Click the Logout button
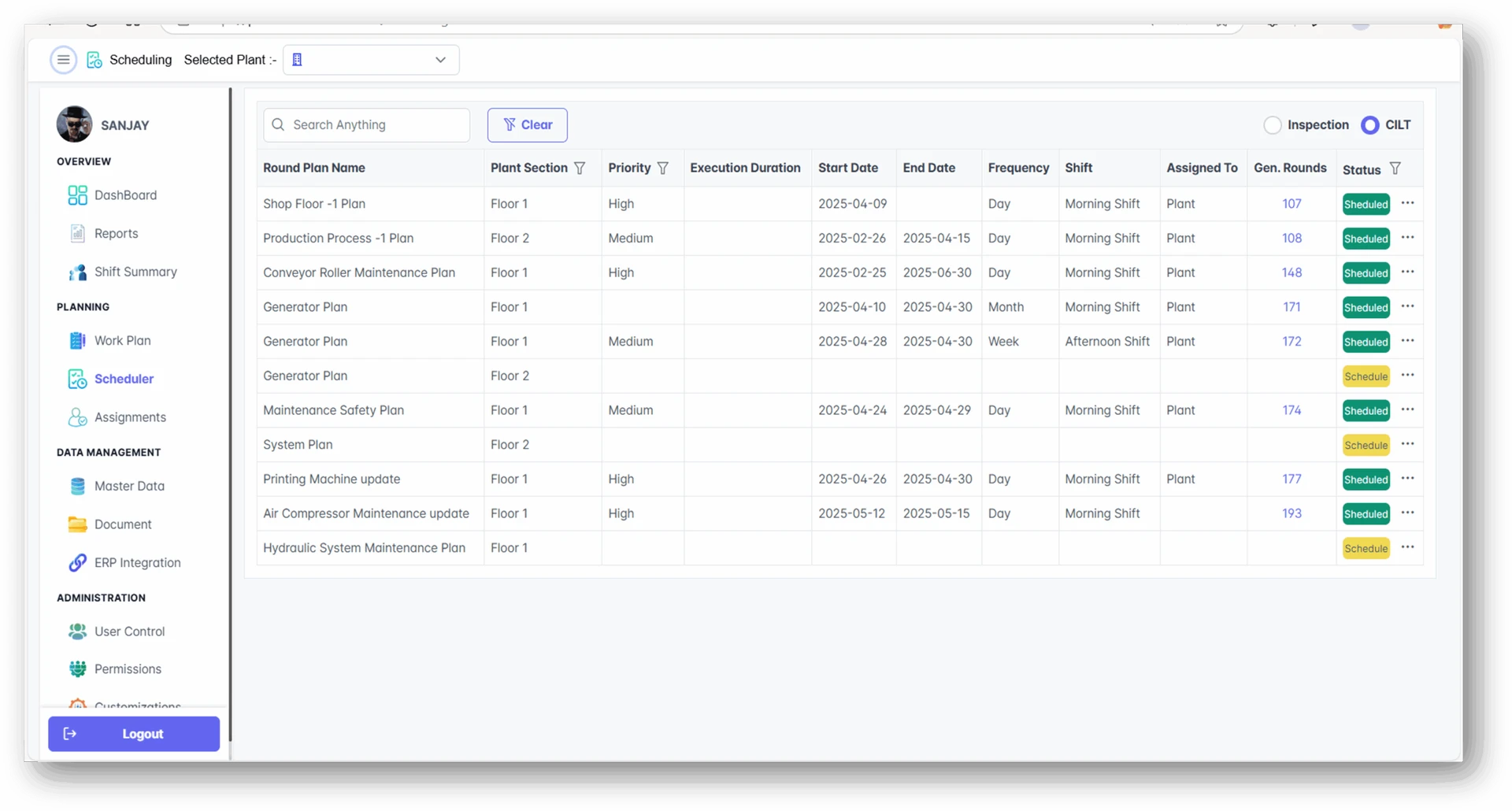1512x811 pixels. (x=134, y=734)
